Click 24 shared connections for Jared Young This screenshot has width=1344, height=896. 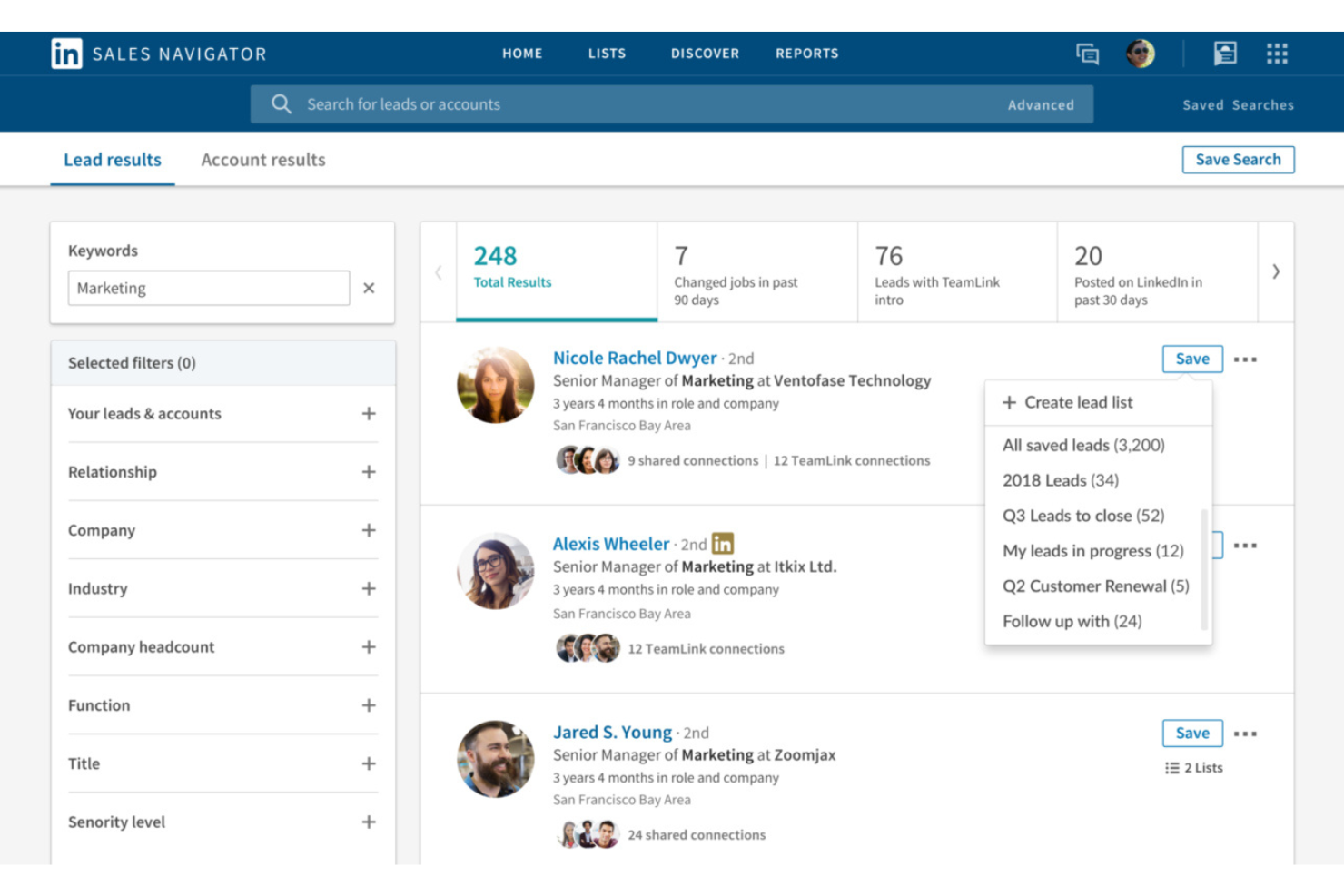697,834
